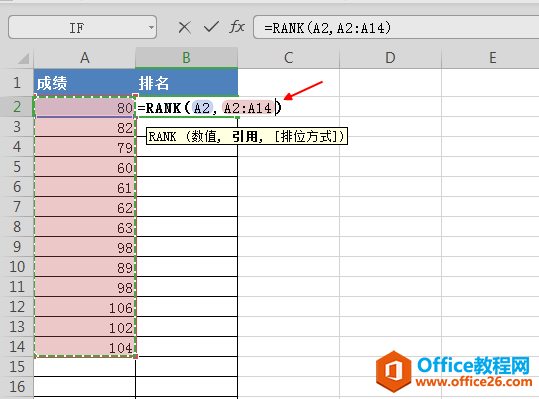This screenshot has height=399, width=539.
Task: Click empty cell B10
Action: point(187,267)
